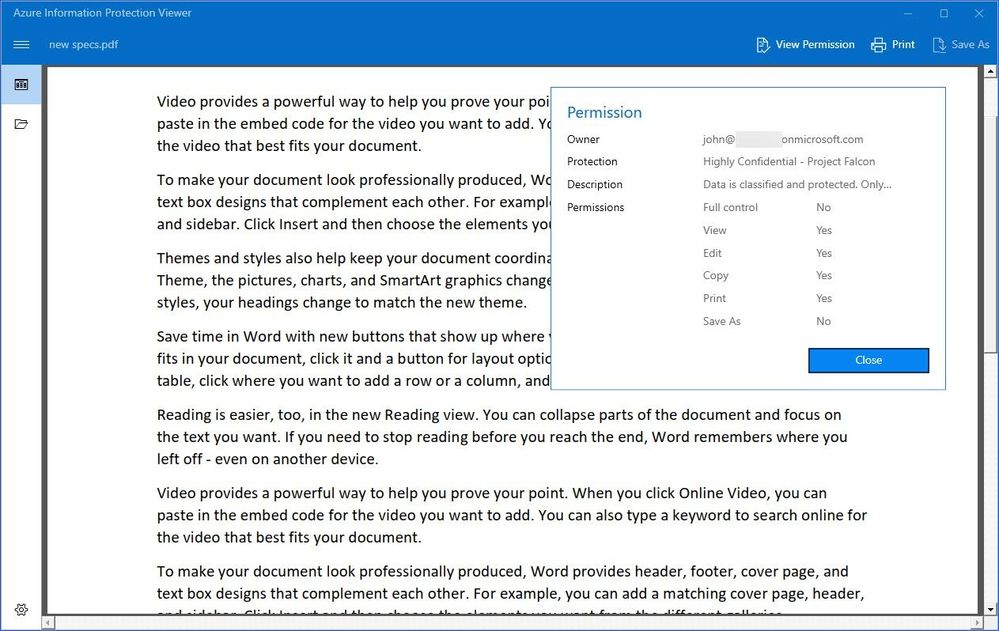Click the Protection field label
The height and width of the screenshot is (631, 999).
[x=592, y=162]
